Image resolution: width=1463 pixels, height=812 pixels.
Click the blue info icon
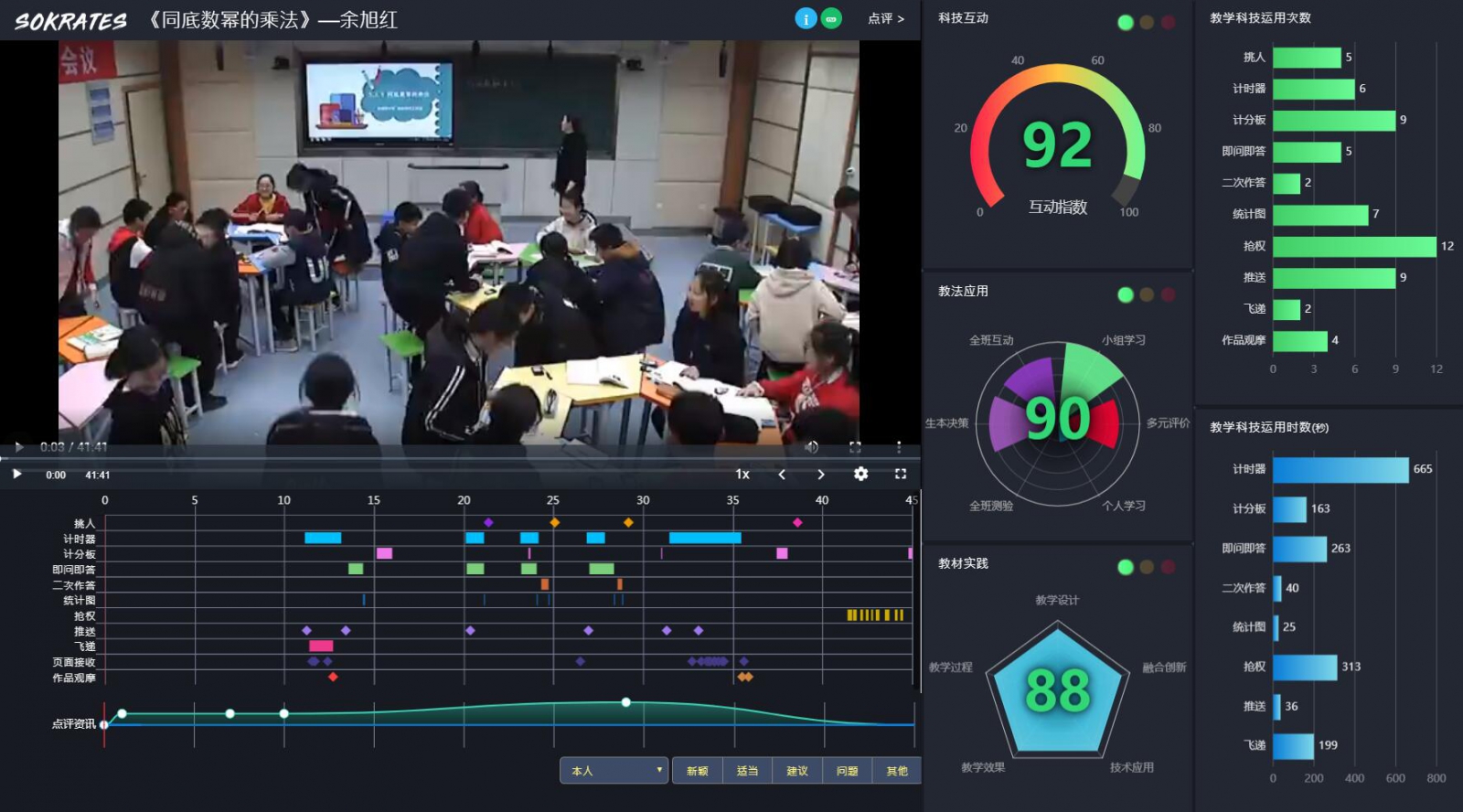pyautogui.click(x=805, y=18)
